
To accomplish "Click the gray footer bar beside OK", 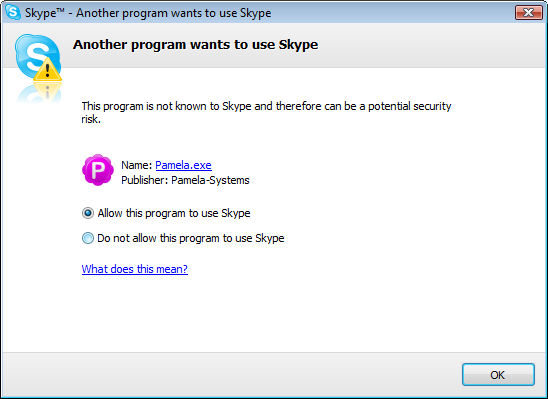I will point(231,375).
